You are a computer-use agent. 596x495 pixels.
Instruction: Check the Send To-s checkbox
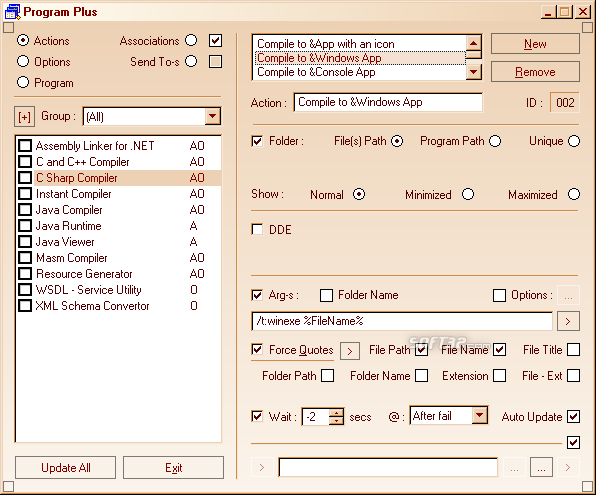pyautogui.click(x=216, y=62)
